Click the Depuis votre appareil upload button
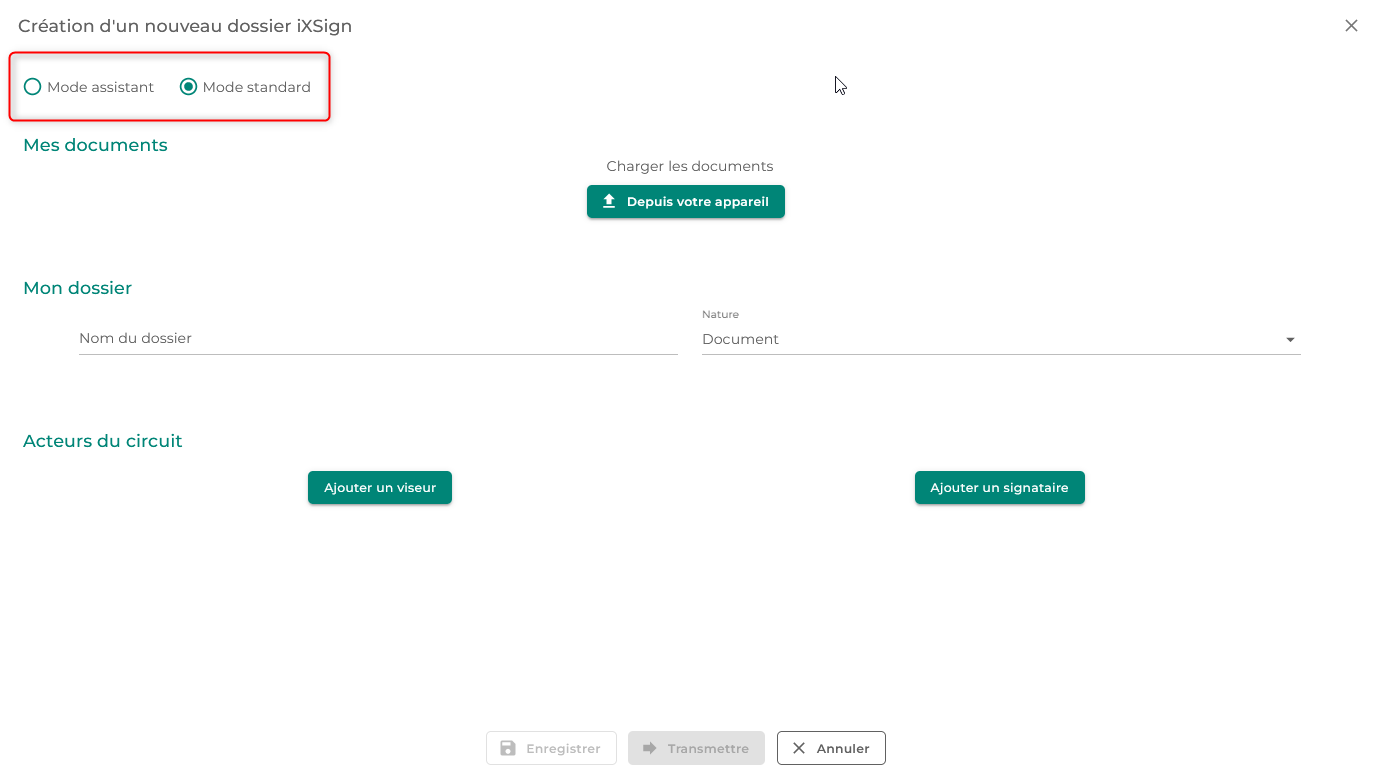 (x=686, y=201)
